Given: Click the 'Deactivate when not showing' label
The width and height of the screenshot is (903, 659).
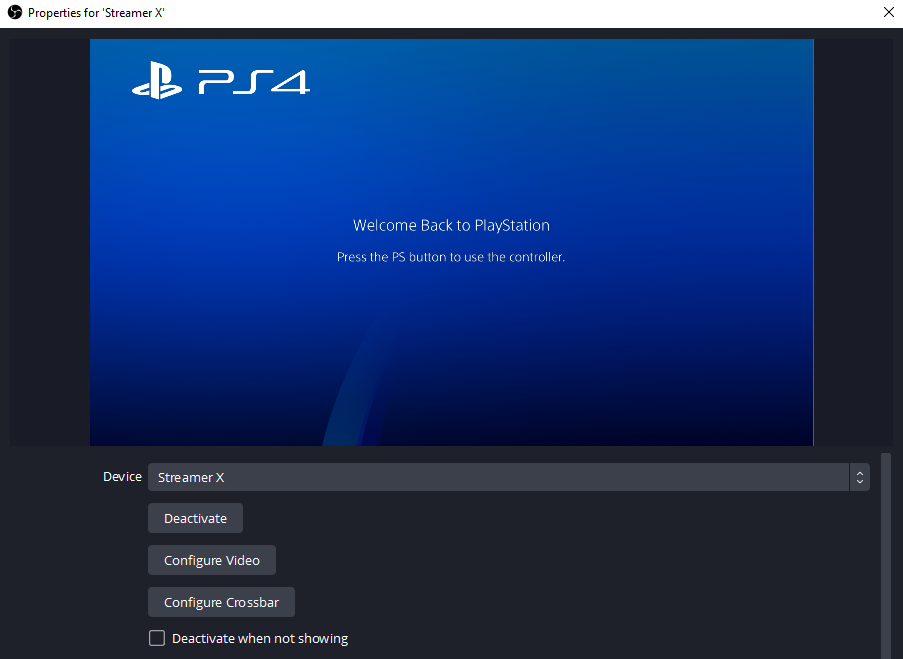Looking at the screenshot, I should tap(260, 638).
